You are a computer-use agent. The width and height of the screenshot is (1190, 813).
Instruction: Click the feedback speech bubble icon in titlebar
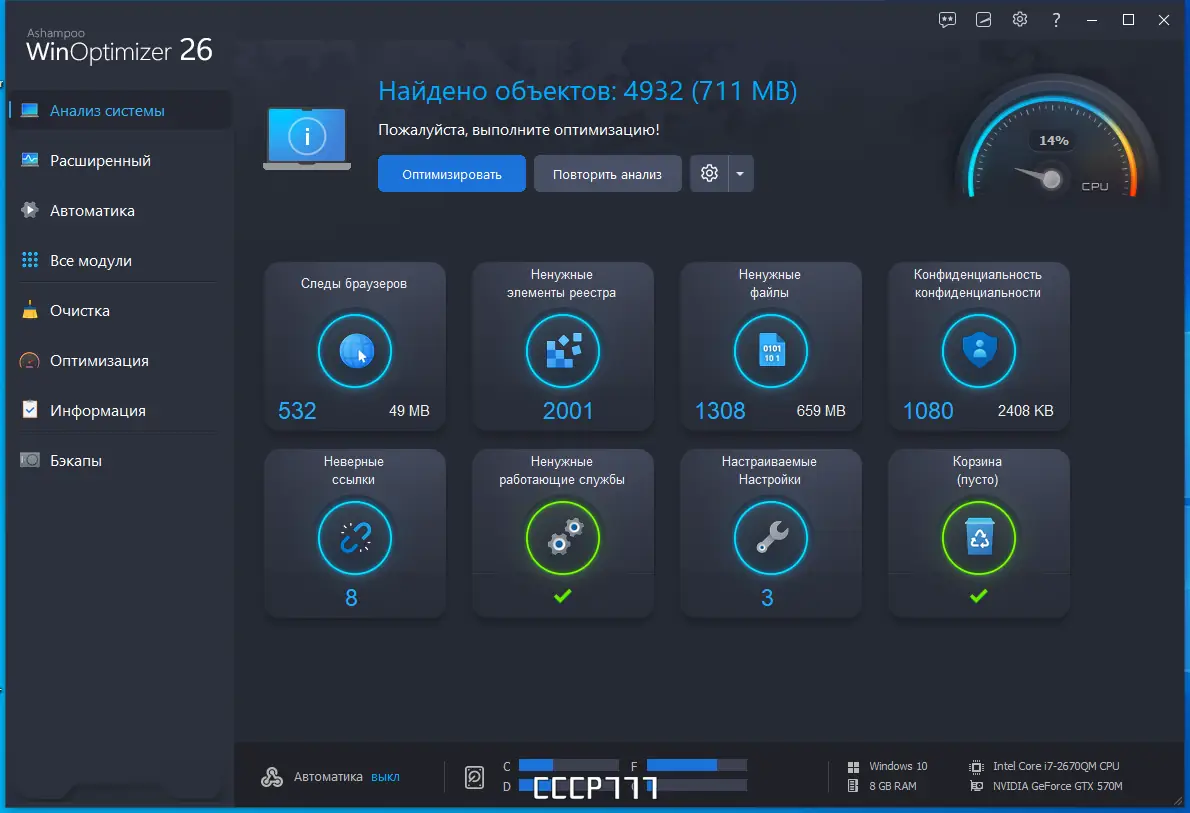click(947, 19)
